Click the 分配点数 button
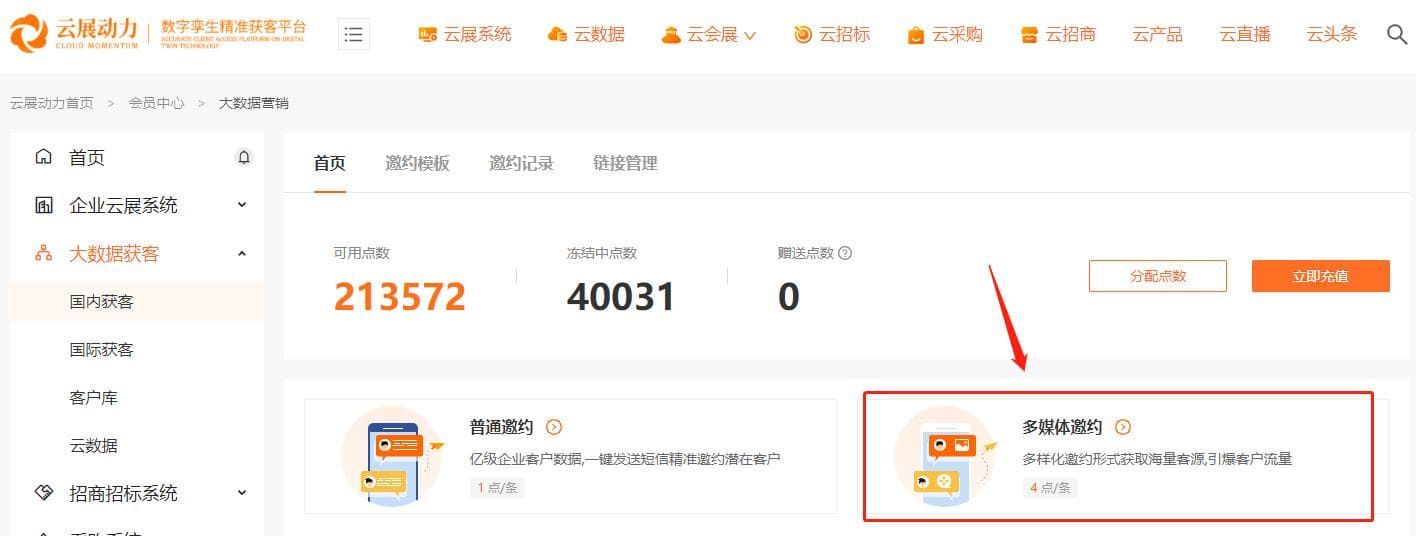The height and width of the screenshot is (536, 1416). click(1158, 276)
